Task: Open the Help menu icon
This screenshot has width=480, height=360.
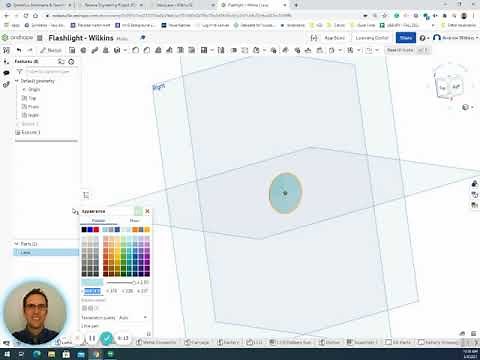Action: (423, 38)
